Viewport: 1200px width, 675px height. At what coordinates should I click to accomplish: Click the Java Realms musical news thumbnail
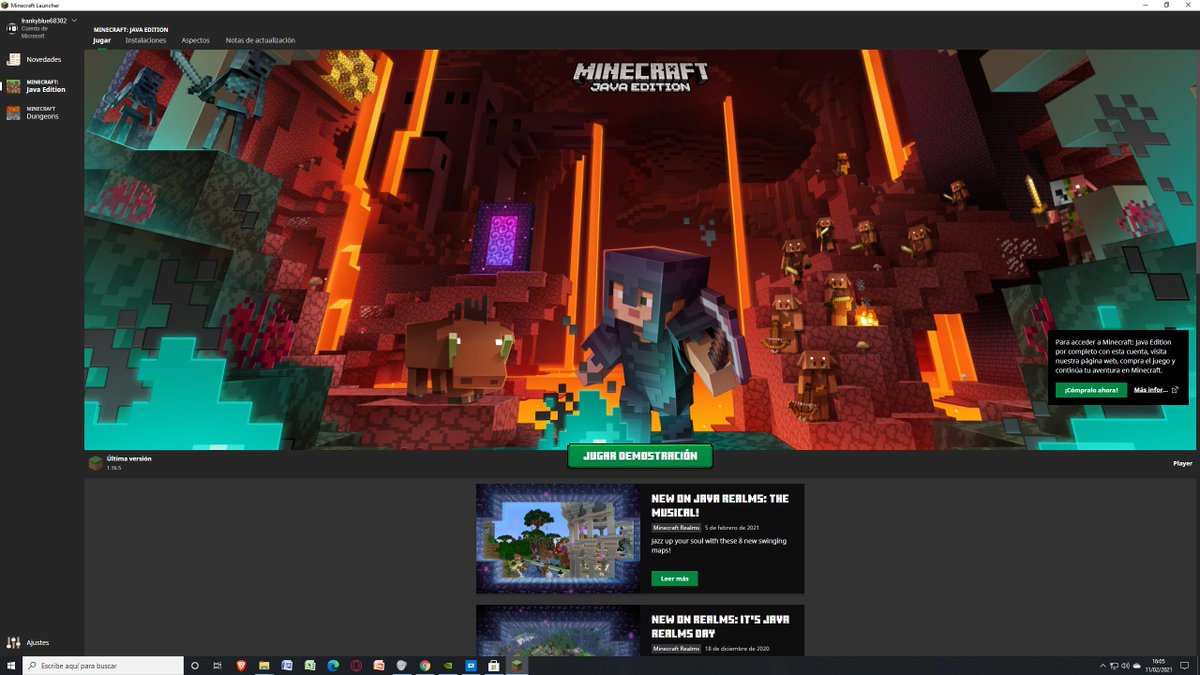(558, 539)
